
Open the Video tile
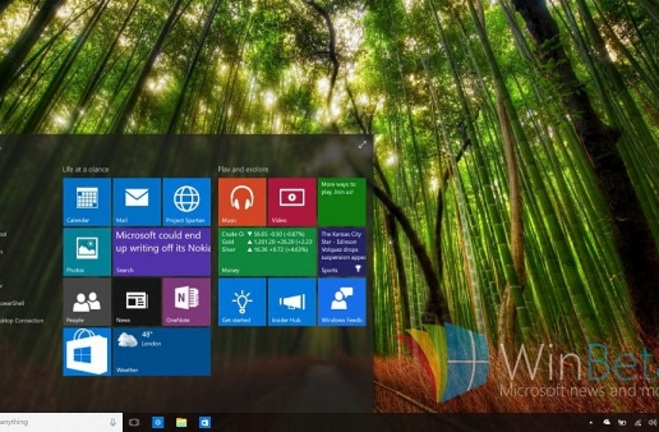(292, 202)
